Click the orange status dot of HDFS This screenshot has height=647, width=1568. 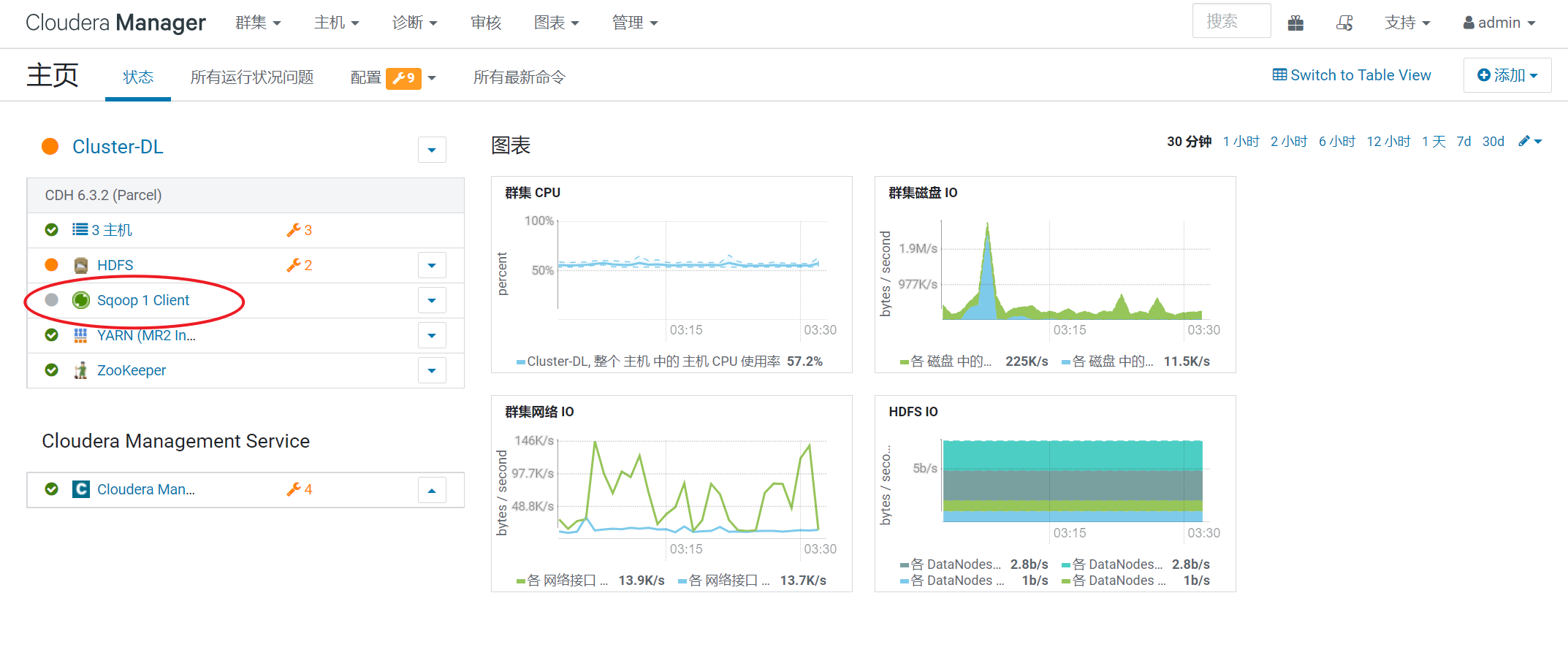click(x=51, y=265)
